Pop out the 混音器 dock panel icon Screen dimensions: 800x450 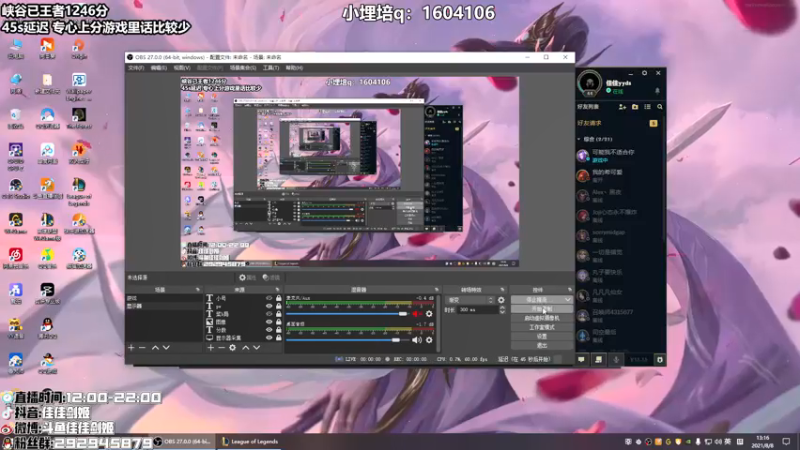tap(436, 290)
